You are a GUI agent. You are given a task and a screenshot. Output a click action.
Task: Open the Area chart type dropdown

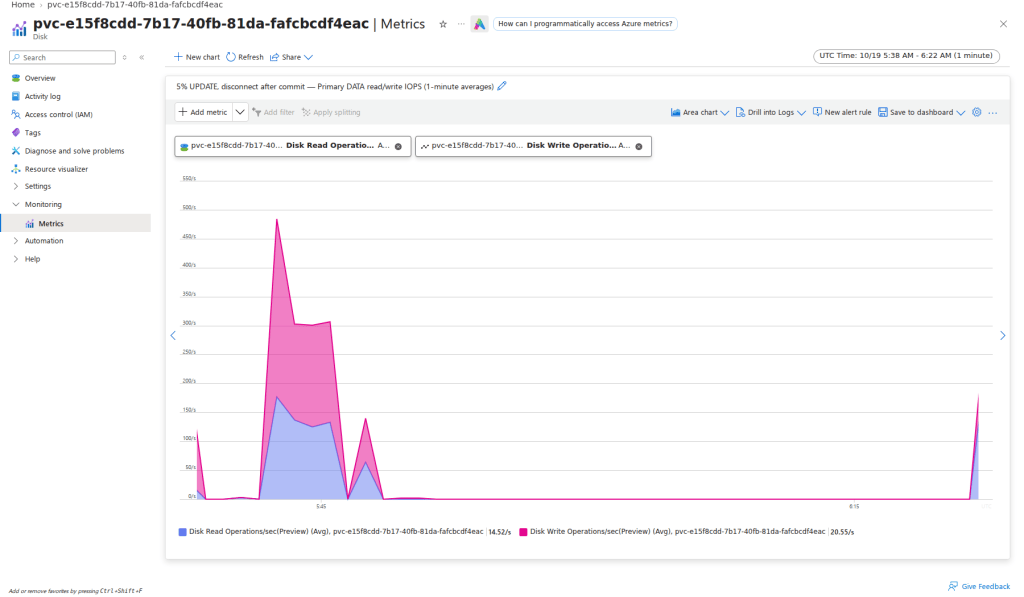699,112
